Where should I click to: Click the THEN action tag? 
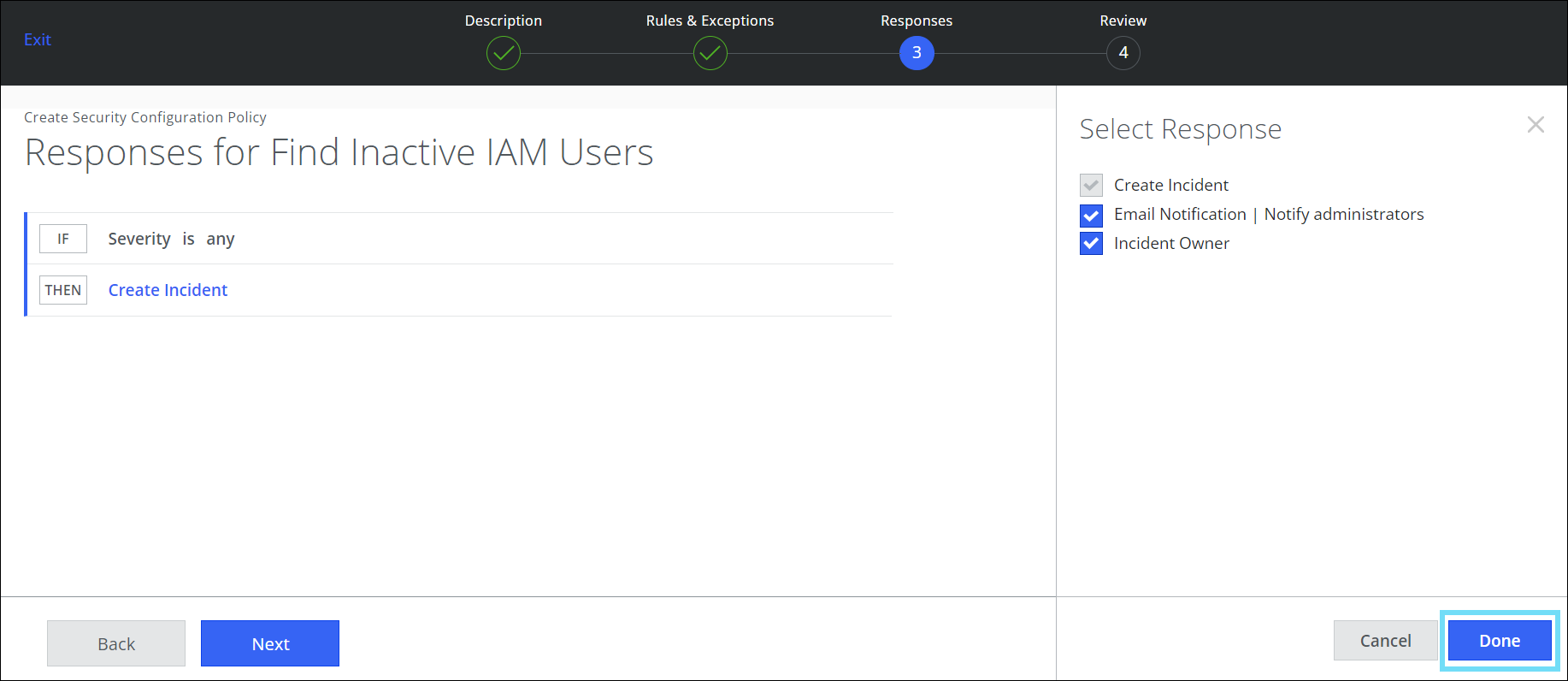[63, 290]
